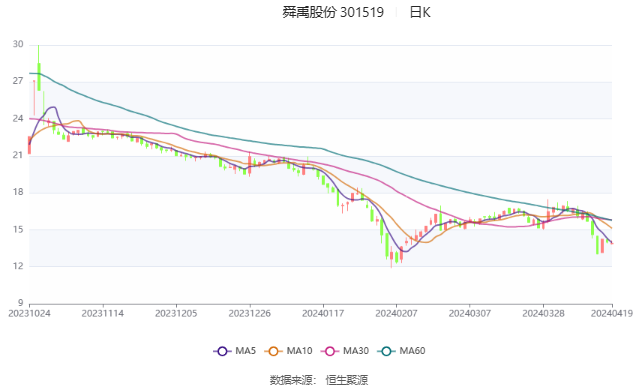Click the 18 price axis label
Viewport: 637px width, 387px height.
click(18, 192)
